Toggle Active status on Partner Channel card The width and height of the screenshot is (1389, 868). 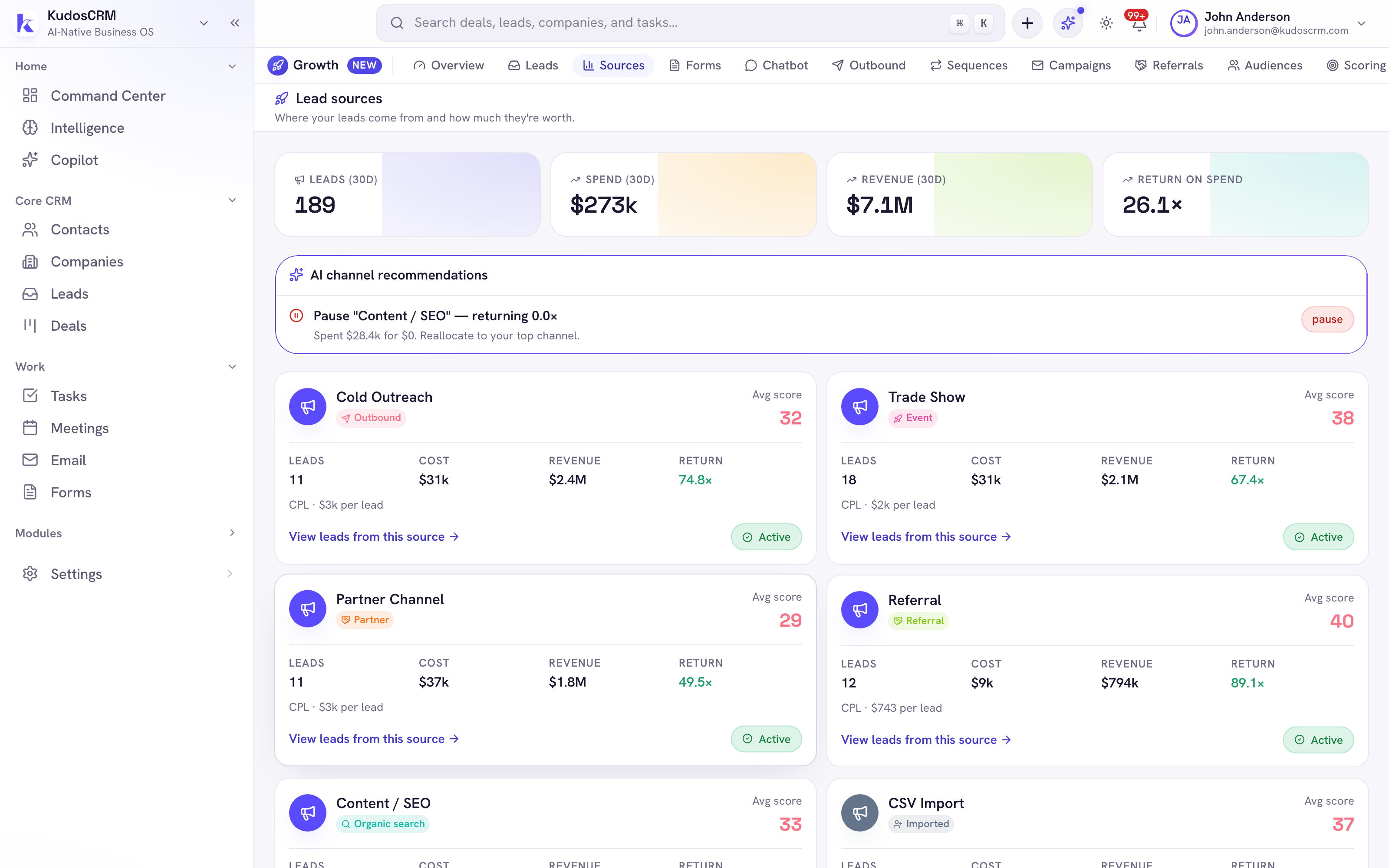point(766,739)
